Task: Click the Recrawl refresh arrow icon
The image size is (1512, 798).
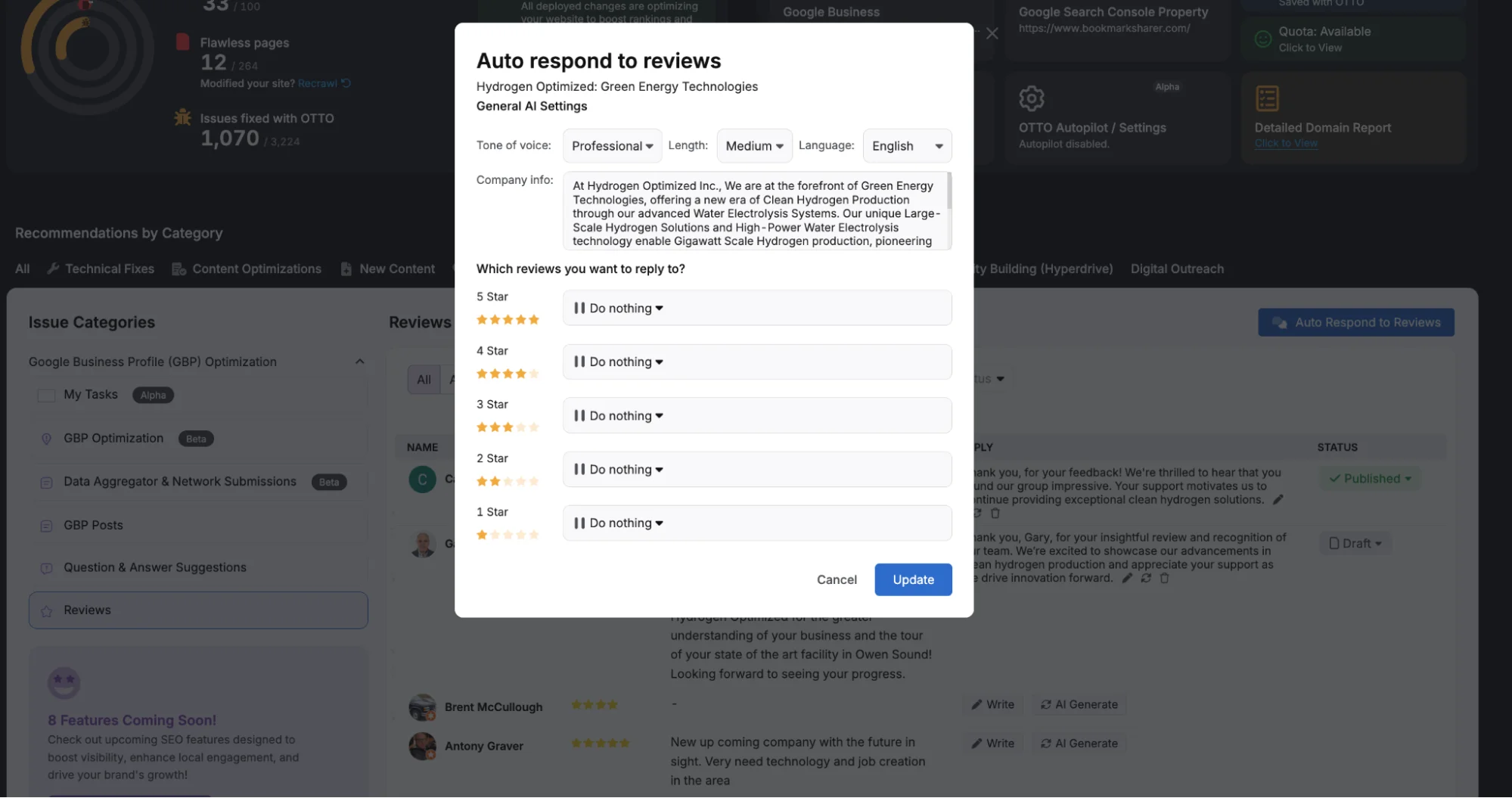Action: pos(346,83)
